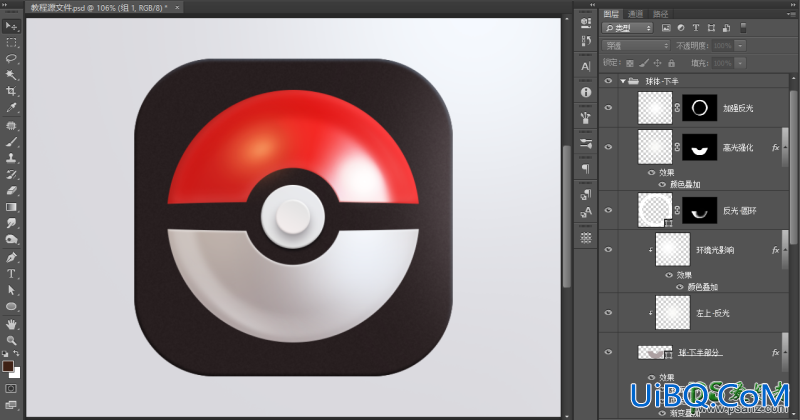Screen dimensions: 800x420
Task: Select the Gradient tool
Action: (x=11, y=207)
